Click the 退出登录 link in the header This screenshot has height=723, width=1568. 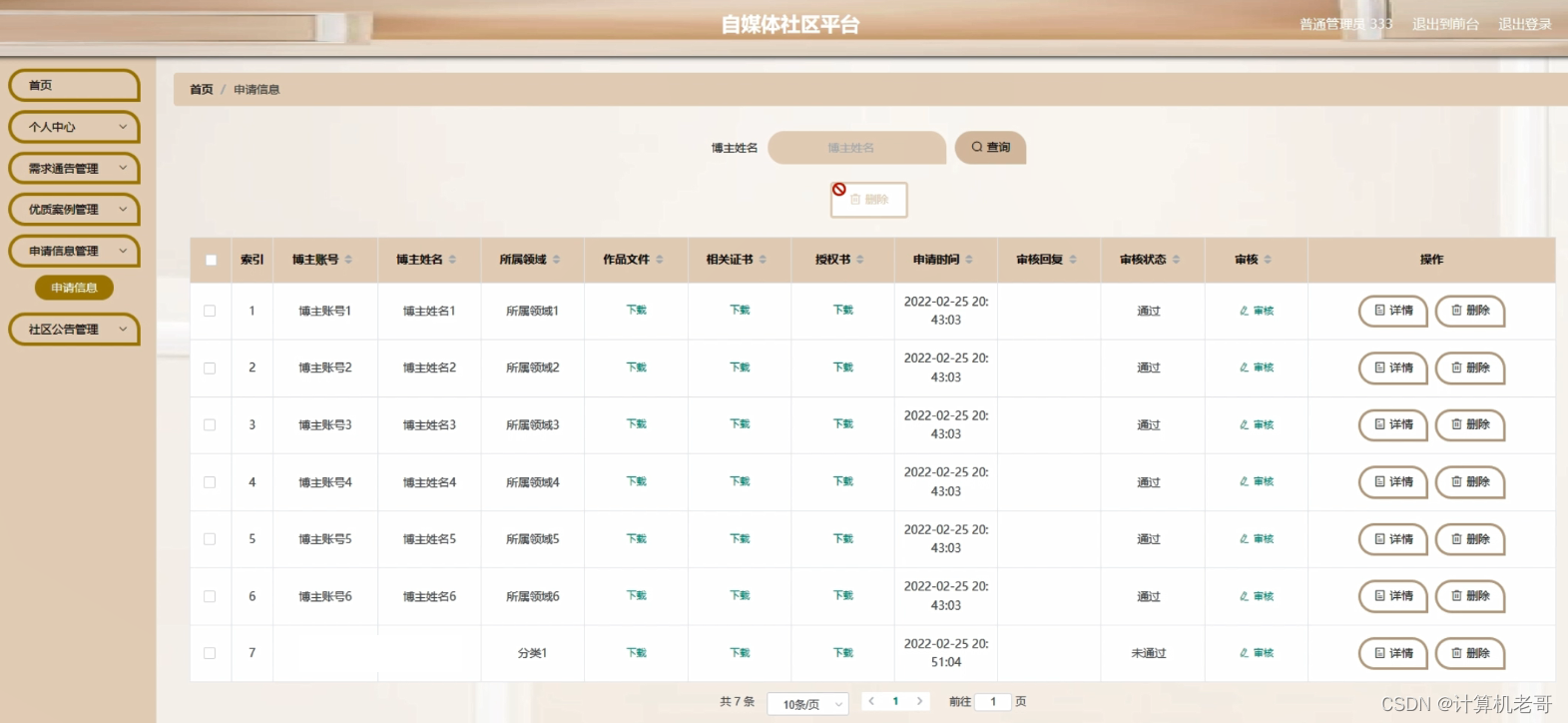pyautogui.click(x=1524, y=24)
